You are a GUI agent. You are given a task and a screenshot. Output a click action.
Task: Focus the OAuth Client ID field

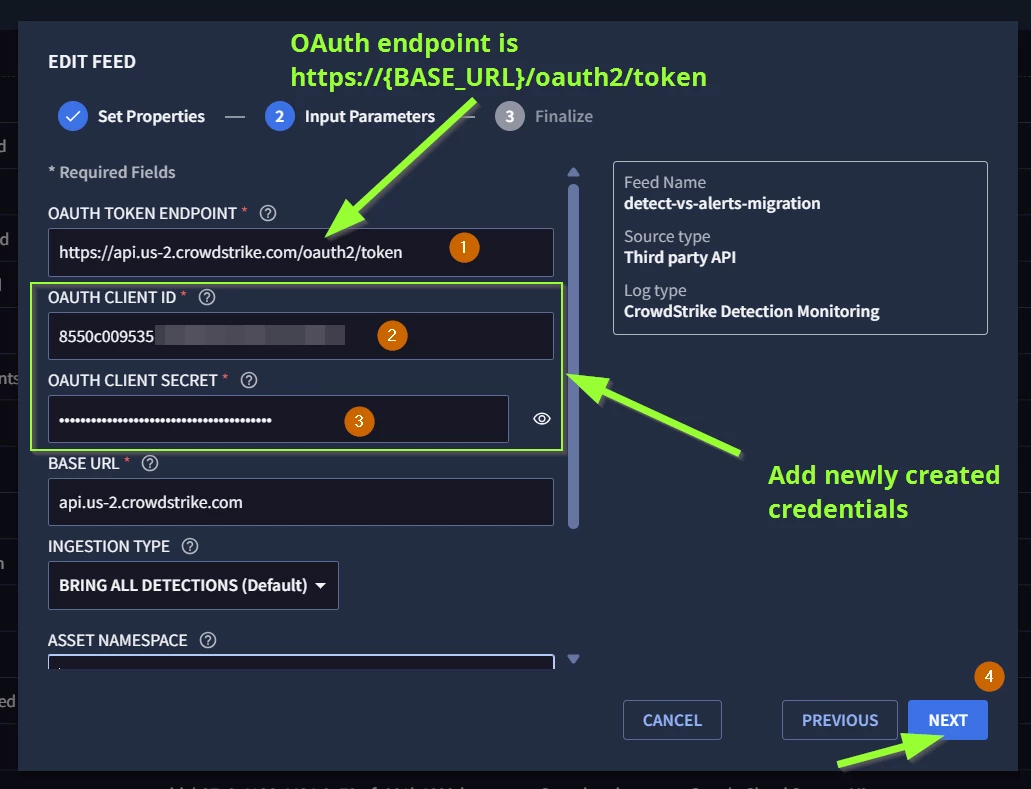click(x=300, y=336)
